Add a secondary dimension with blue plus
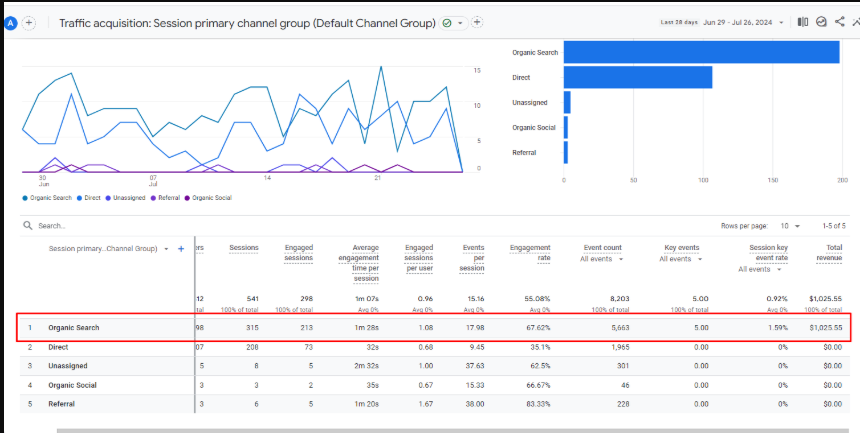This screenshot has width=860, height=433. [x=181, y=248]
